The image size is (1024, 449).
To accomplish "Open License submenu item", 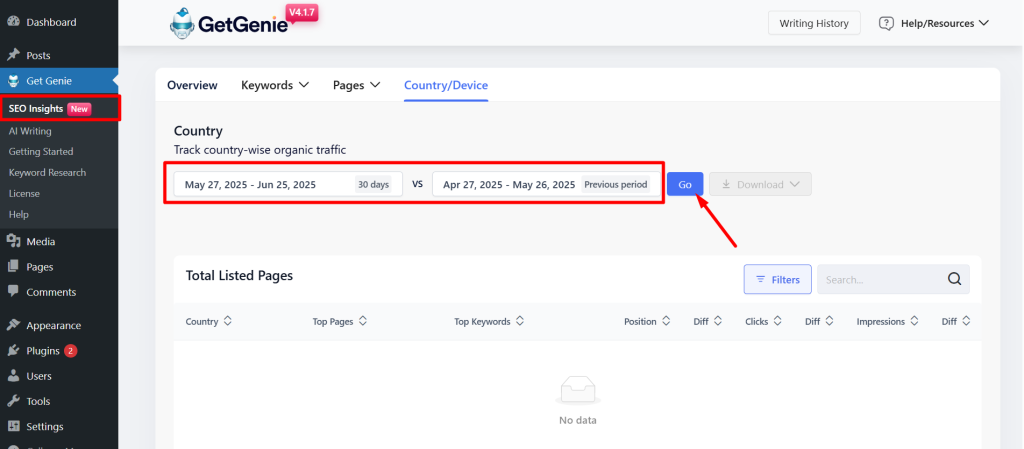I will tap(24, 193).
